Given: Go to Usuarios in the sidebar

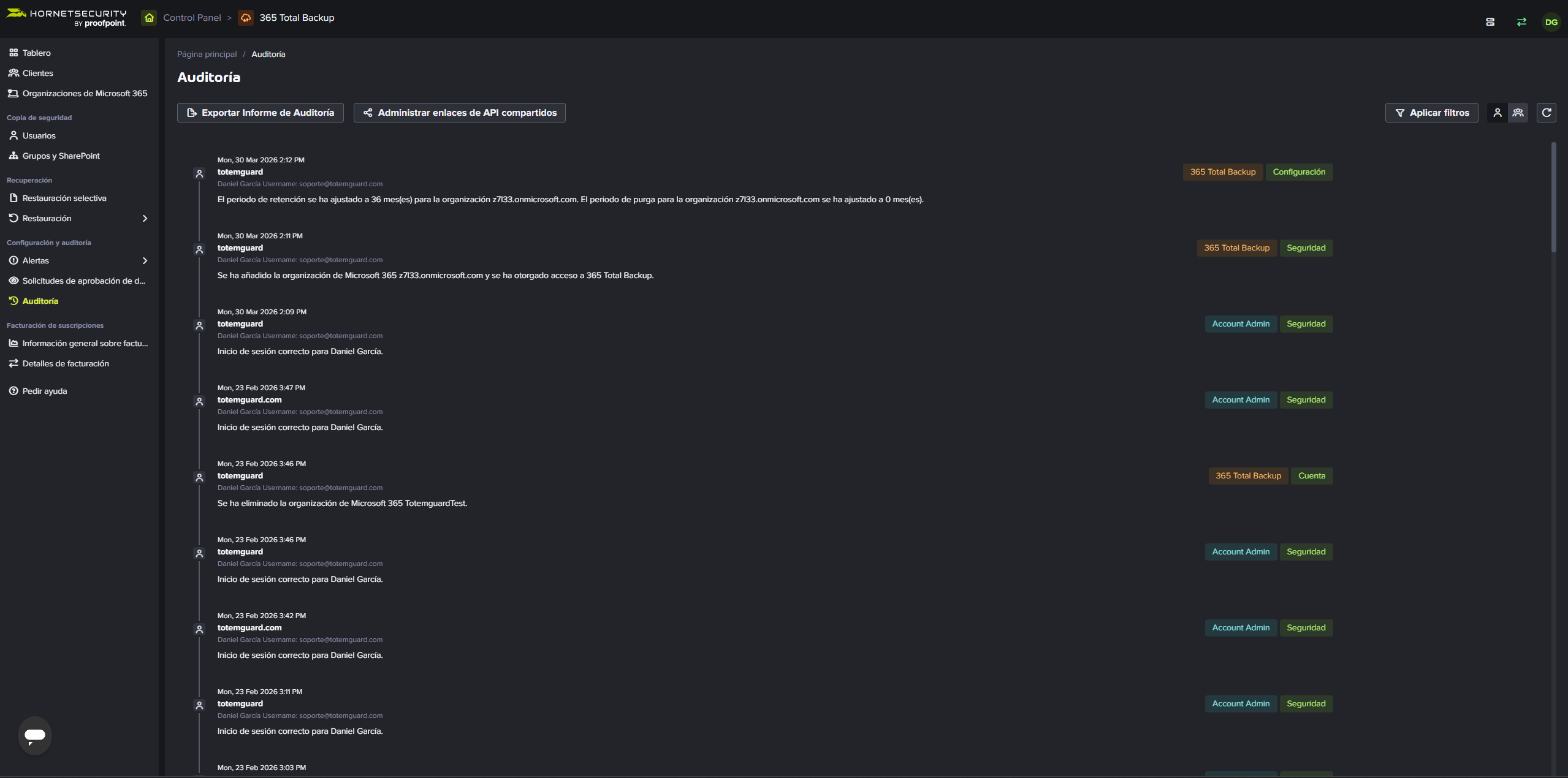Looking at the screenshot, I should (39, 136).
